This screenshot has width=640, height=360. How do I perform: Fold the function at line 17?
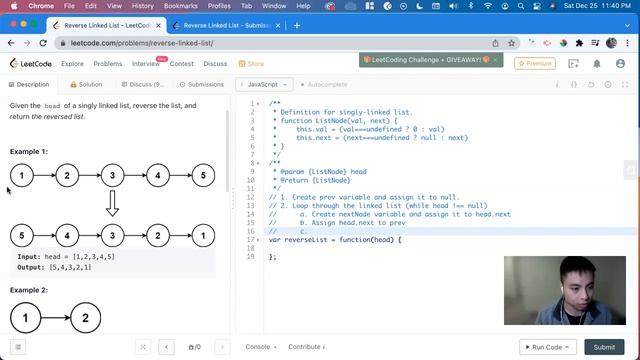pos(258,240)
